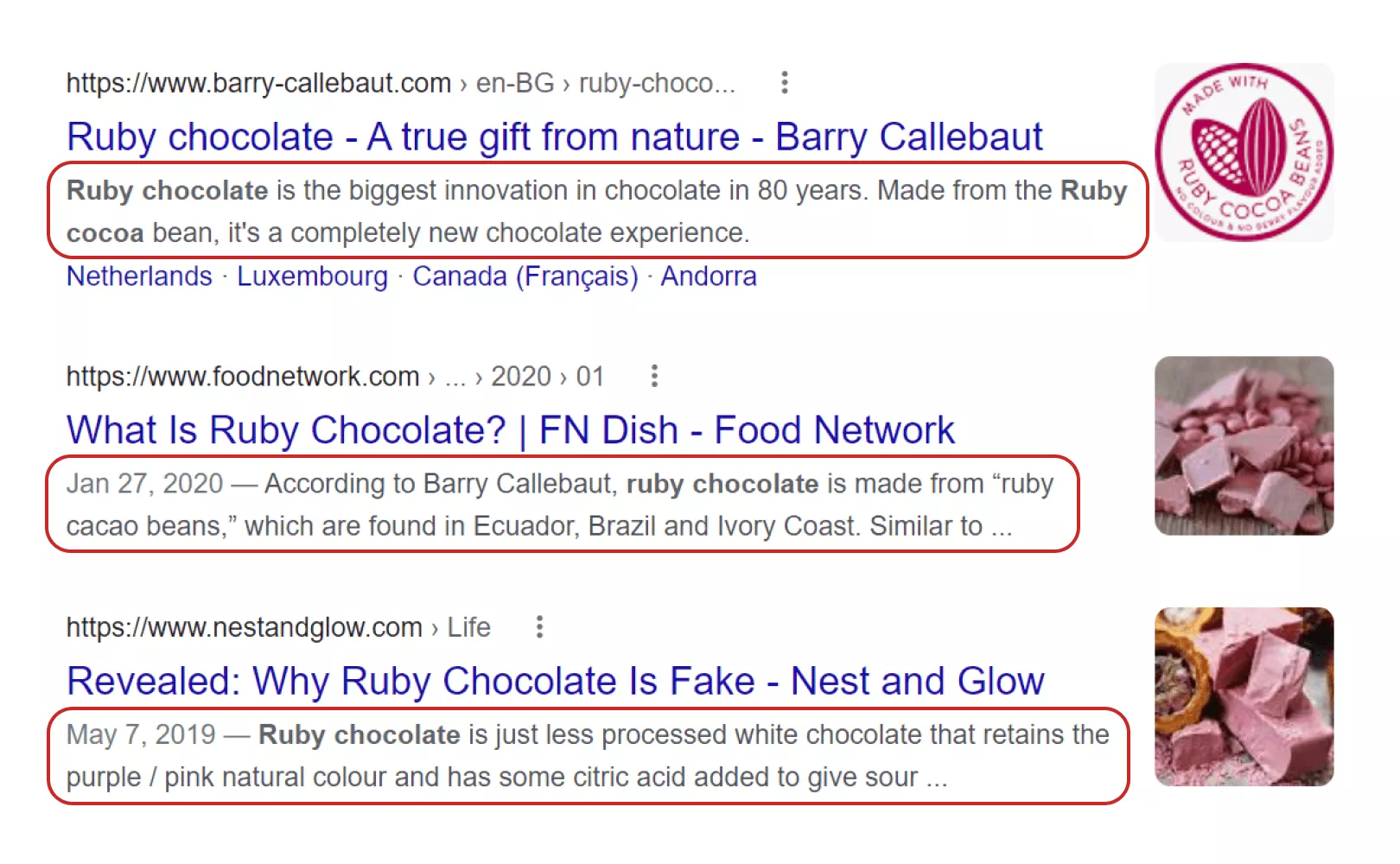Click the 'Made with Ruby Cocoa Beans' logo thumbnail

(1244, 152)
